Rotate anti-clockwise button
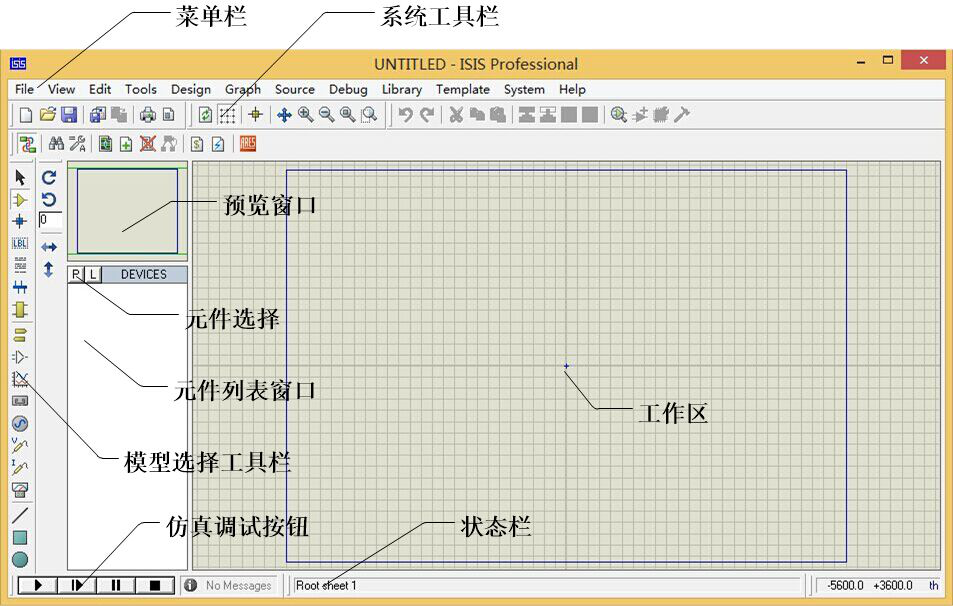Screen dimensions: 953x606 point(49,199)
